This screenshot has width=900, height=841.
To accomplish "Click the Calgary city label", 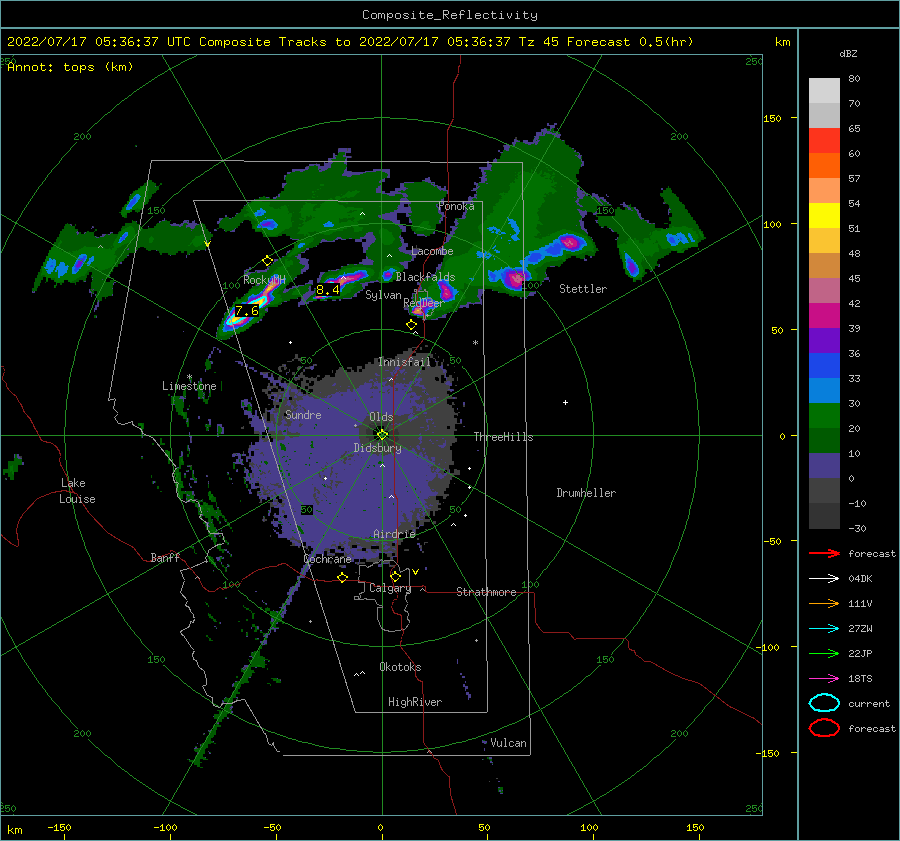I will [390, 588].
